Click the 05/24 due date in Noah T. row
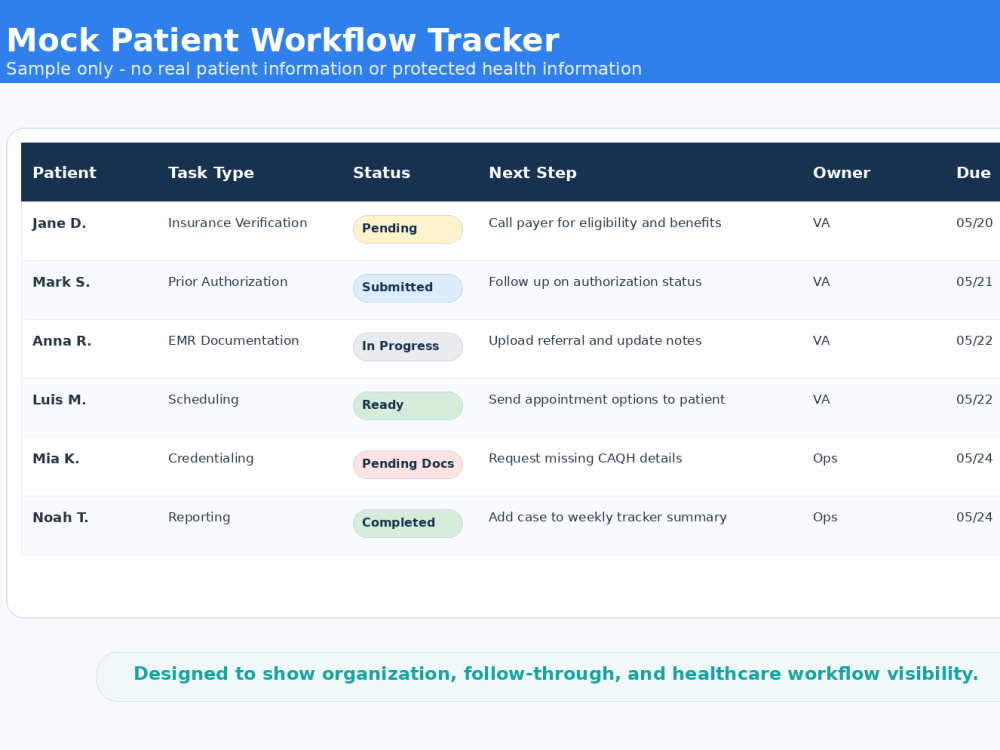 tap(974, 517)
